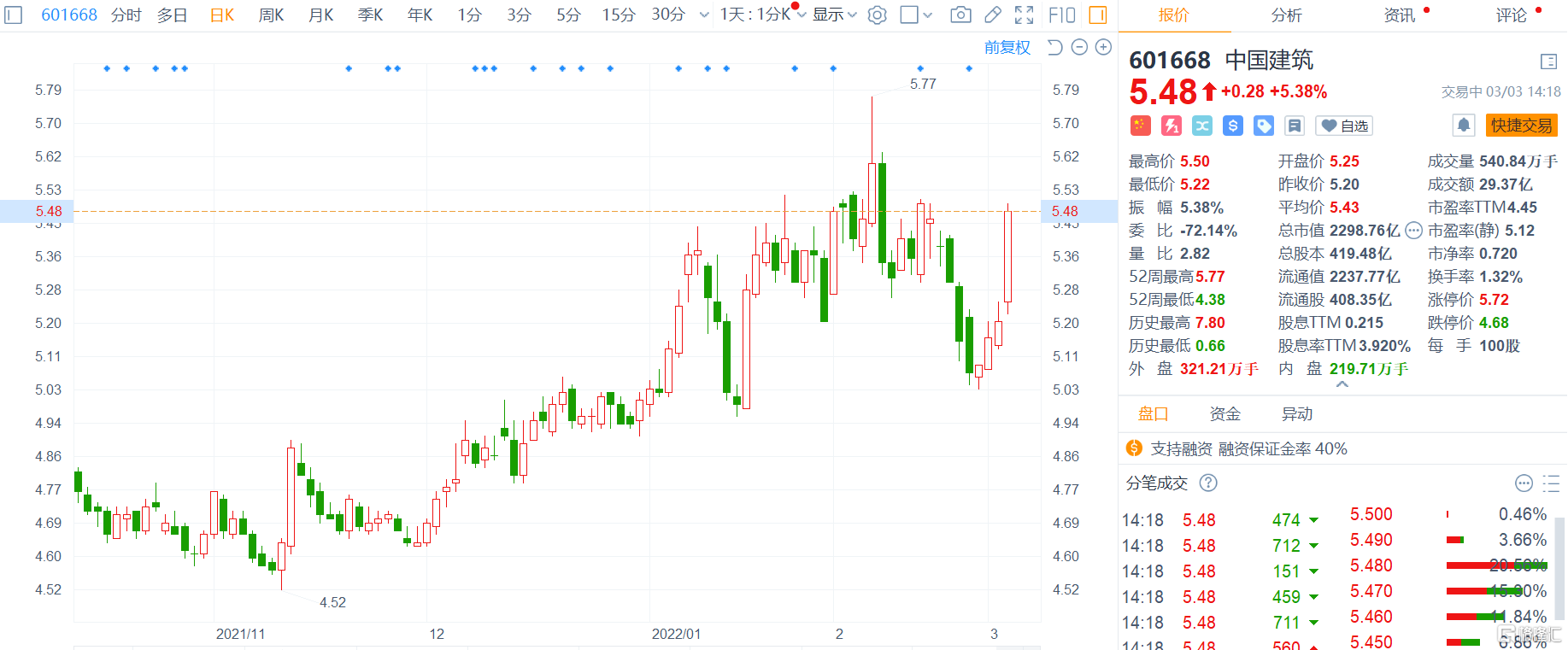Toggle the top-left panel layout box
1568x650 pixels.
tap(13, 15)
